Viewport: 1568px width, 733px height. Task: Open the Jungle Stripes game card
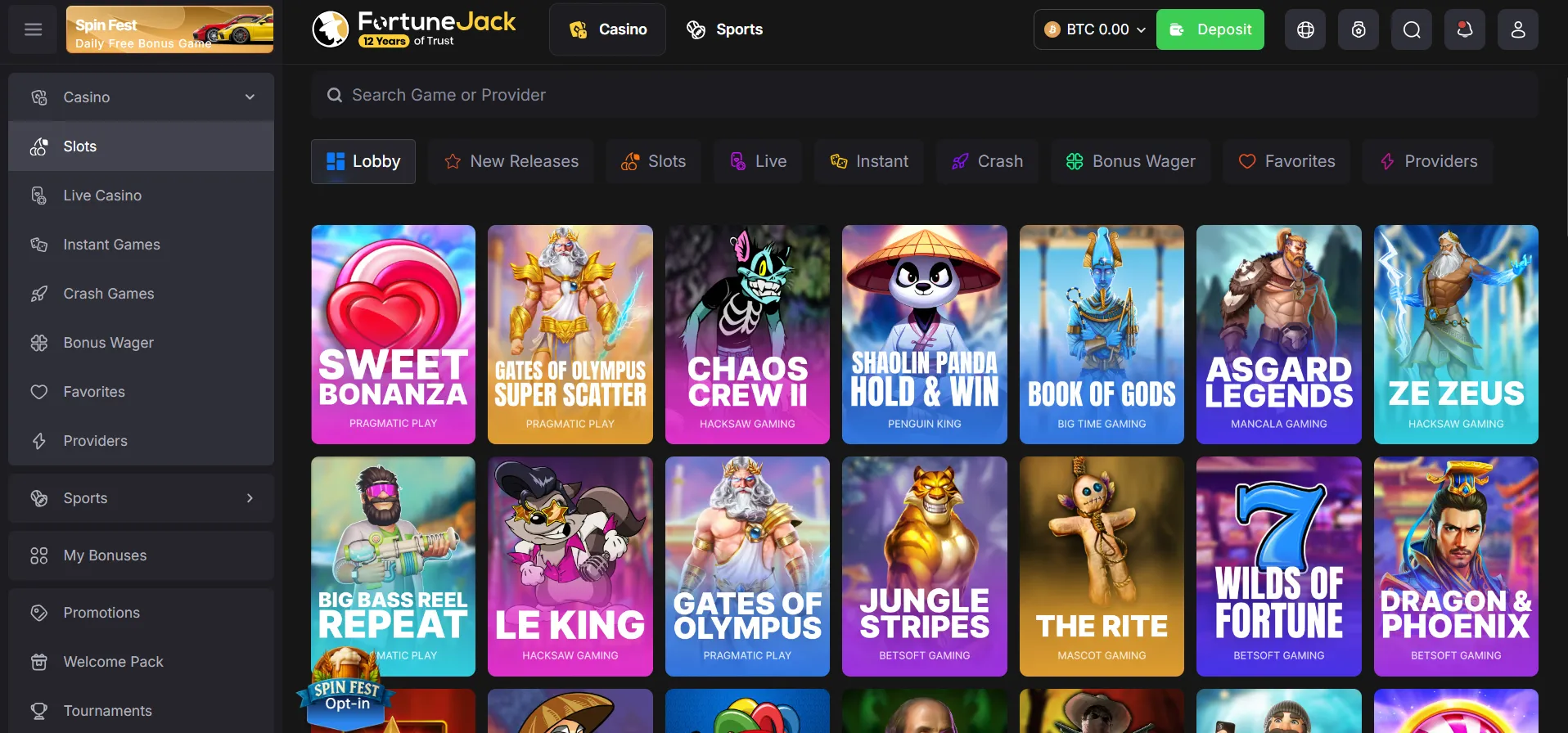[925, 566]
